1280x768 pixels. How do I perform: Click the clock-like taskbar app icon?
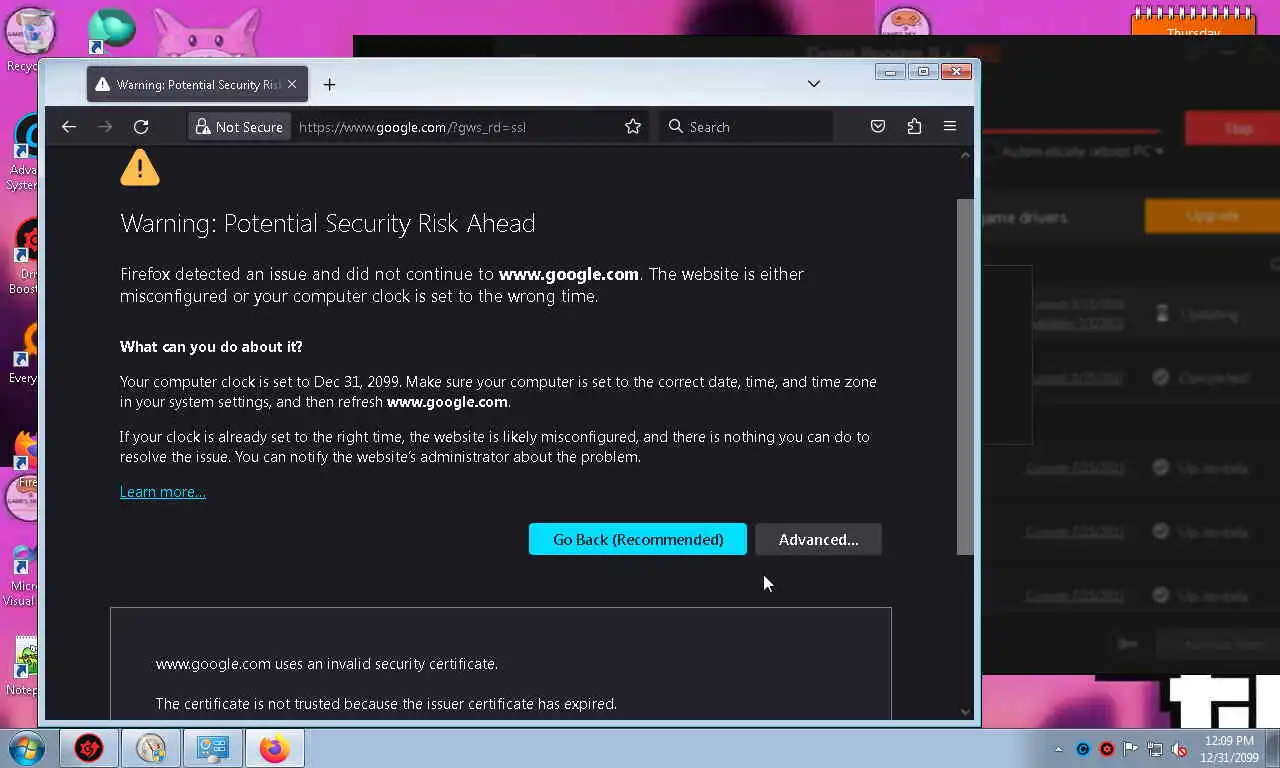tap(151, 748)
